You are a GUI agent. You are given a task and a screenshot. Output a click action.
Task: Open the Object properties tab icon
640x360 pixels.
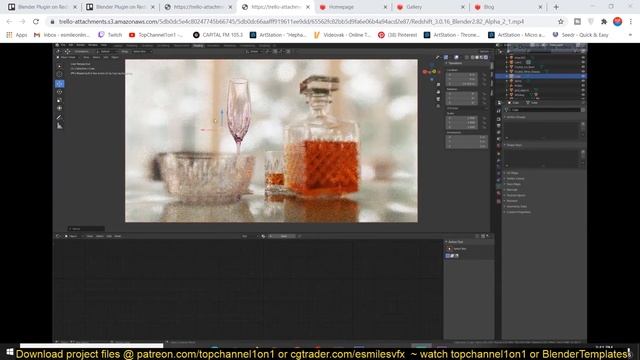(499, 153)
